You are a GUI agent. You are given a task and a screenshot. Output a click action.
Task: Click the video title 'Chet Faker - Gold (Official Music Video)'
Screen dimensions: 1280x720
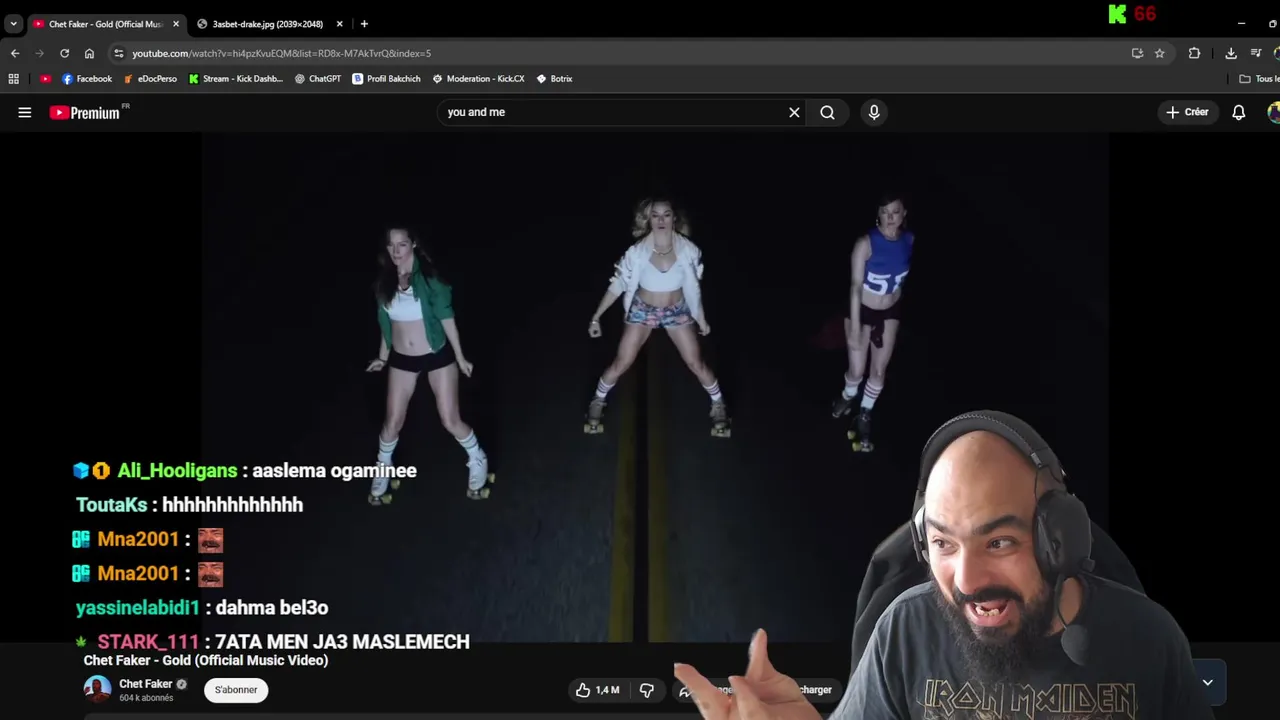tap(206, 660)
